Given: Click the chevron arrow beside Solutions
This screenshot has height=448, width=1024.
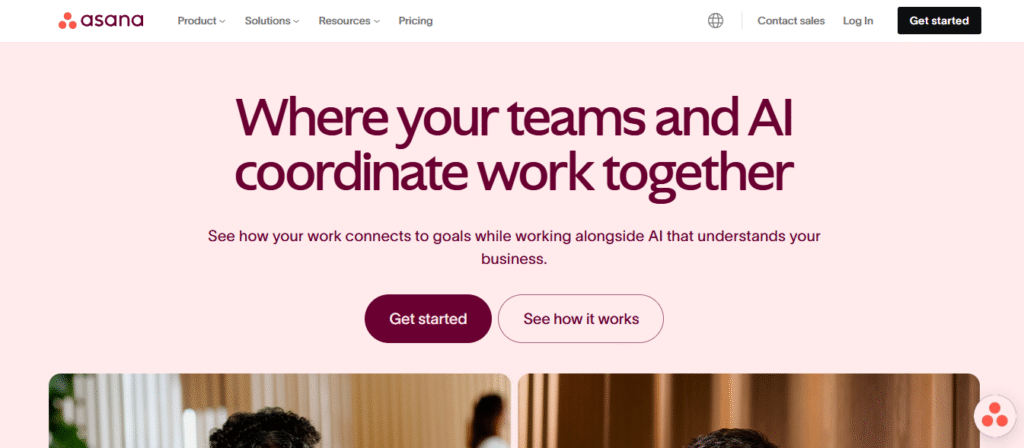Looking at the screenshot, I should point(296,21).
